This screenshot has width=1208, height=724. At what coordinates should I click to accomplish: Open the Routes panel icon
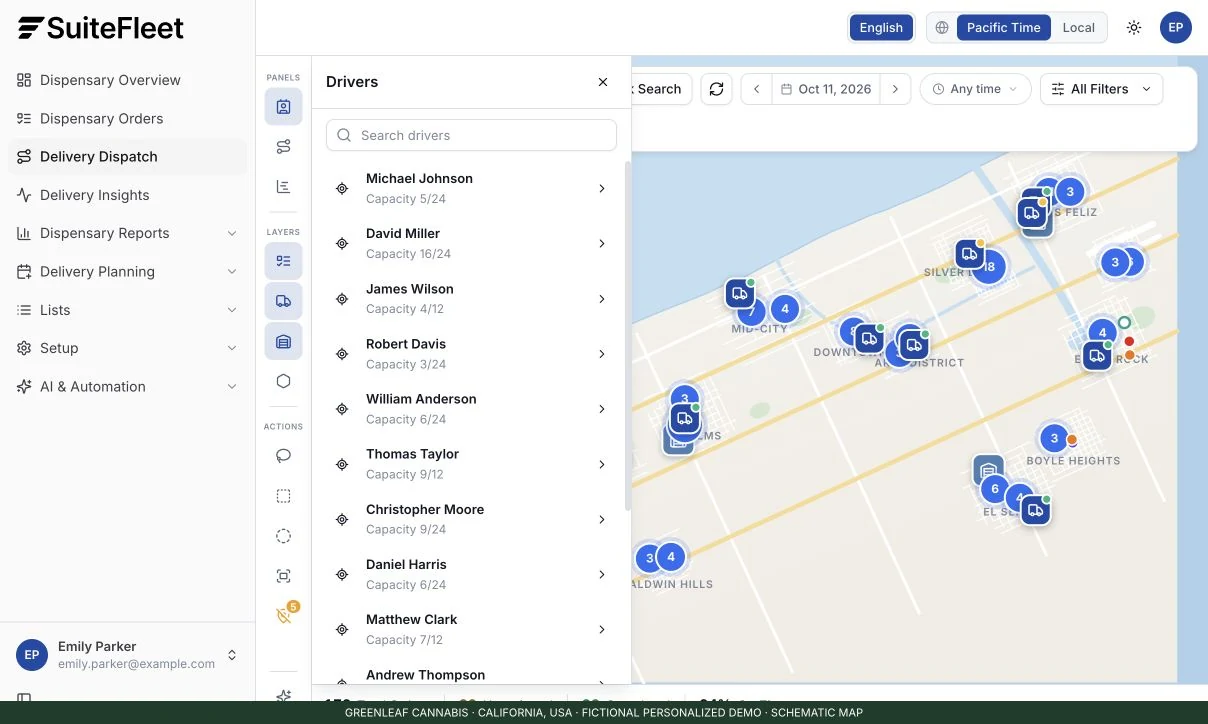[x=283, y=147]
